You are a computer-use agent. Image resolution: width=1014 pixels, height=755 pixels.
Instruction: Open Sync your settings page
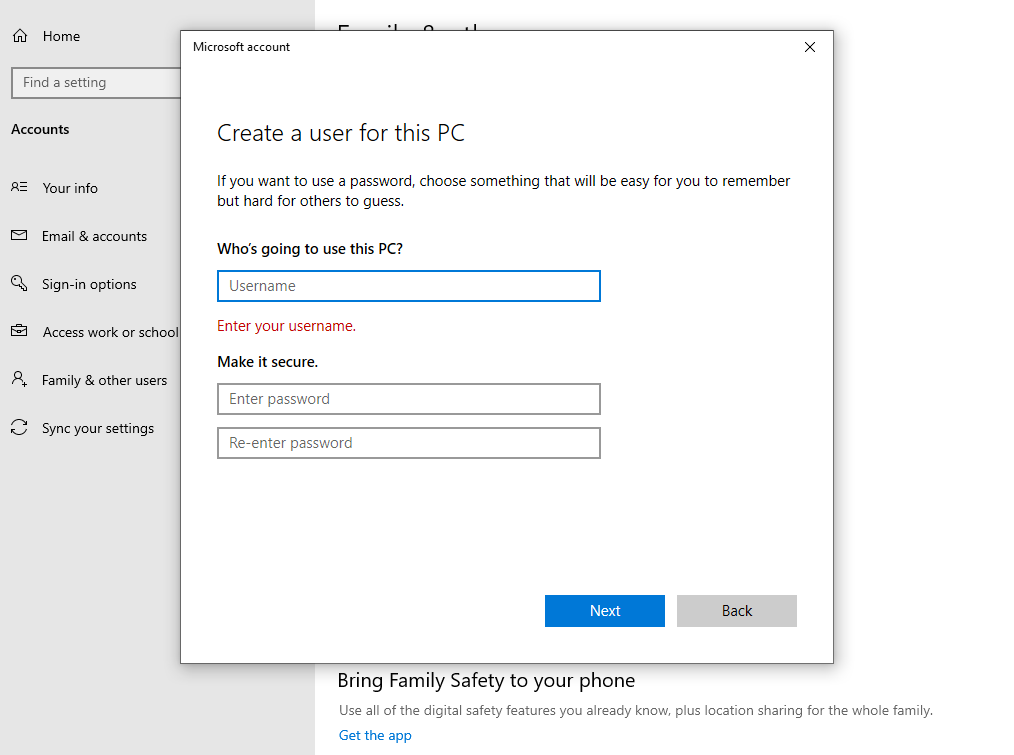coord(98,428)
